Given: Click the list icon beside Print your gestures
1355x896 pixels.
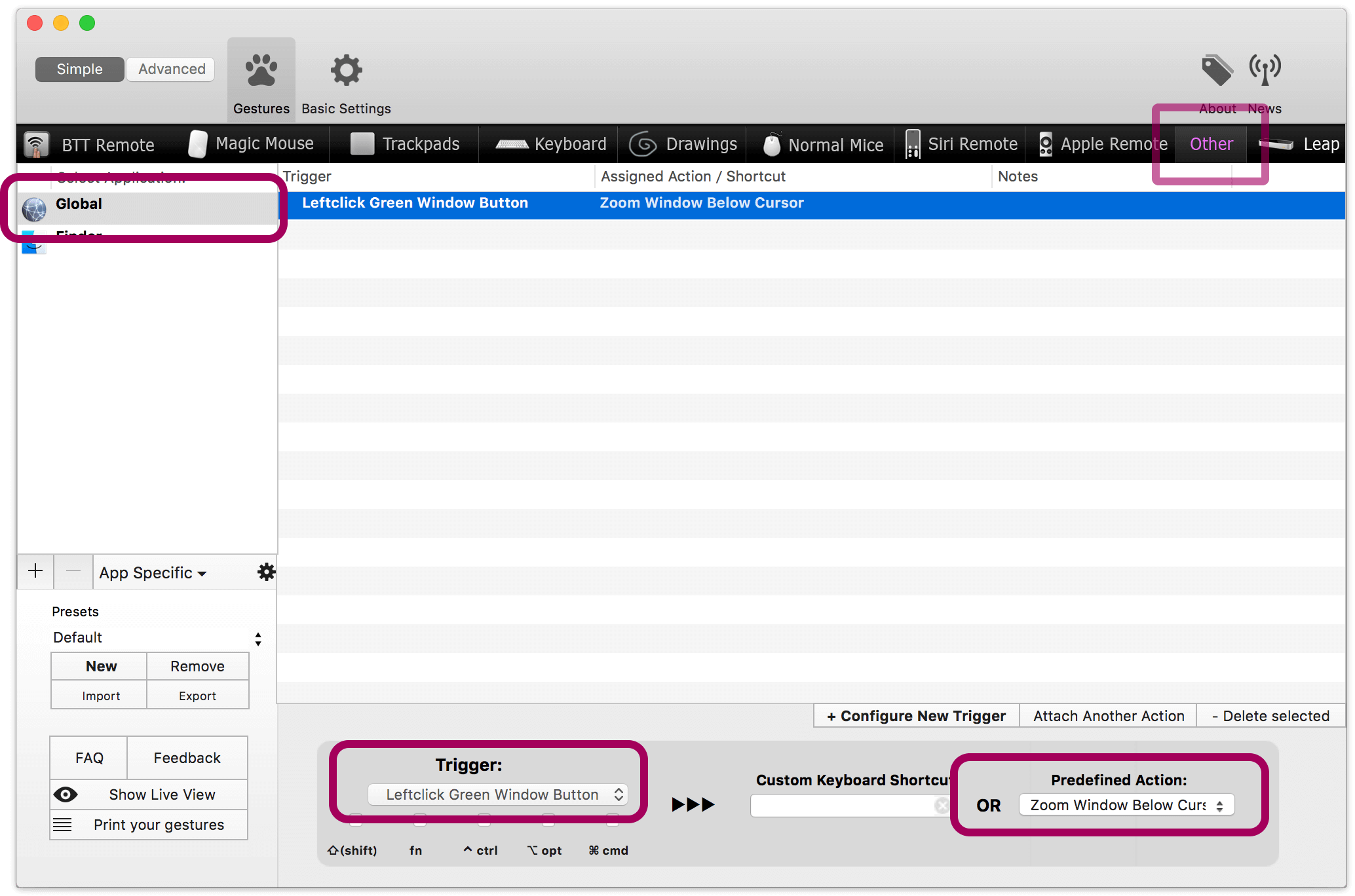Looking at the screenshot, I should pyautogui.click(x=62, y=825).
